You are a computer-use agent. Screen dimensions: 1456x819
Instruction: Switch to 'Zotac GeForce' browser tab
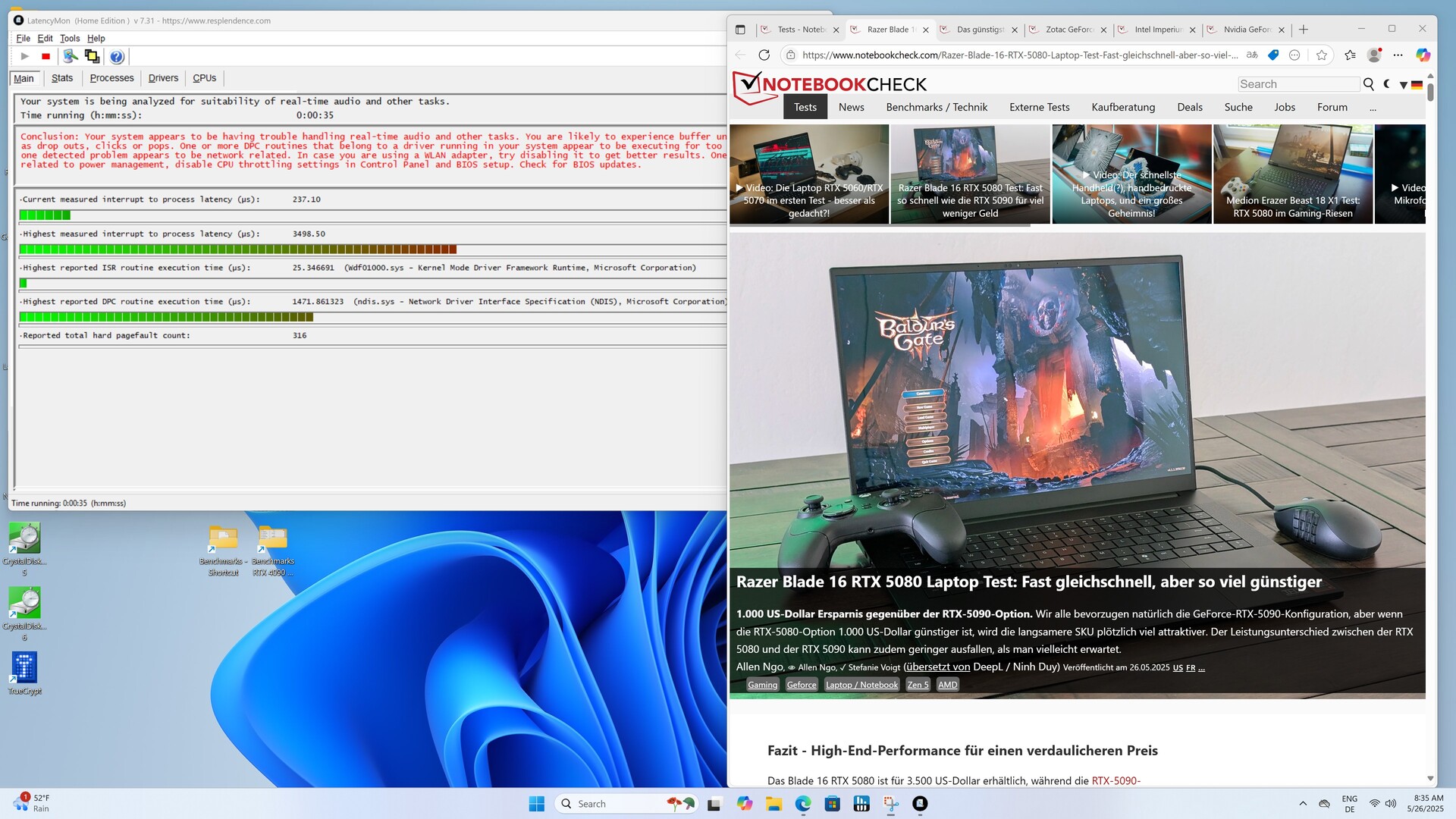1067,30
